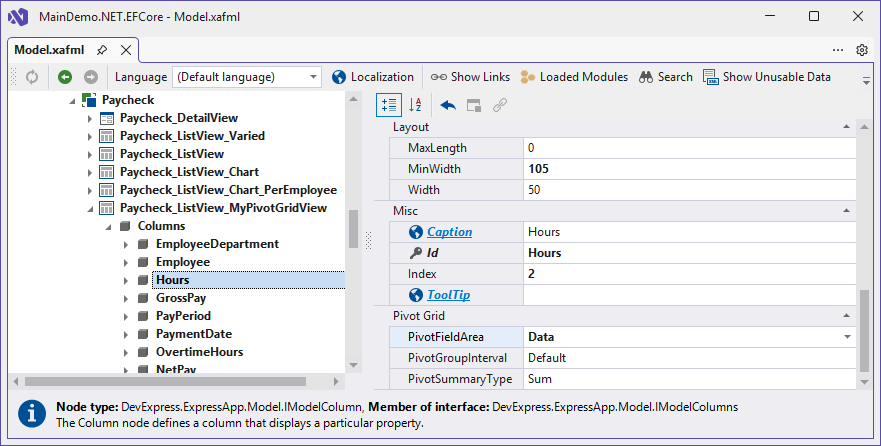This screenshot has width=881, height=446.
Task: Click the tree vertical scrollbar thumb
Action: [353, 229]
